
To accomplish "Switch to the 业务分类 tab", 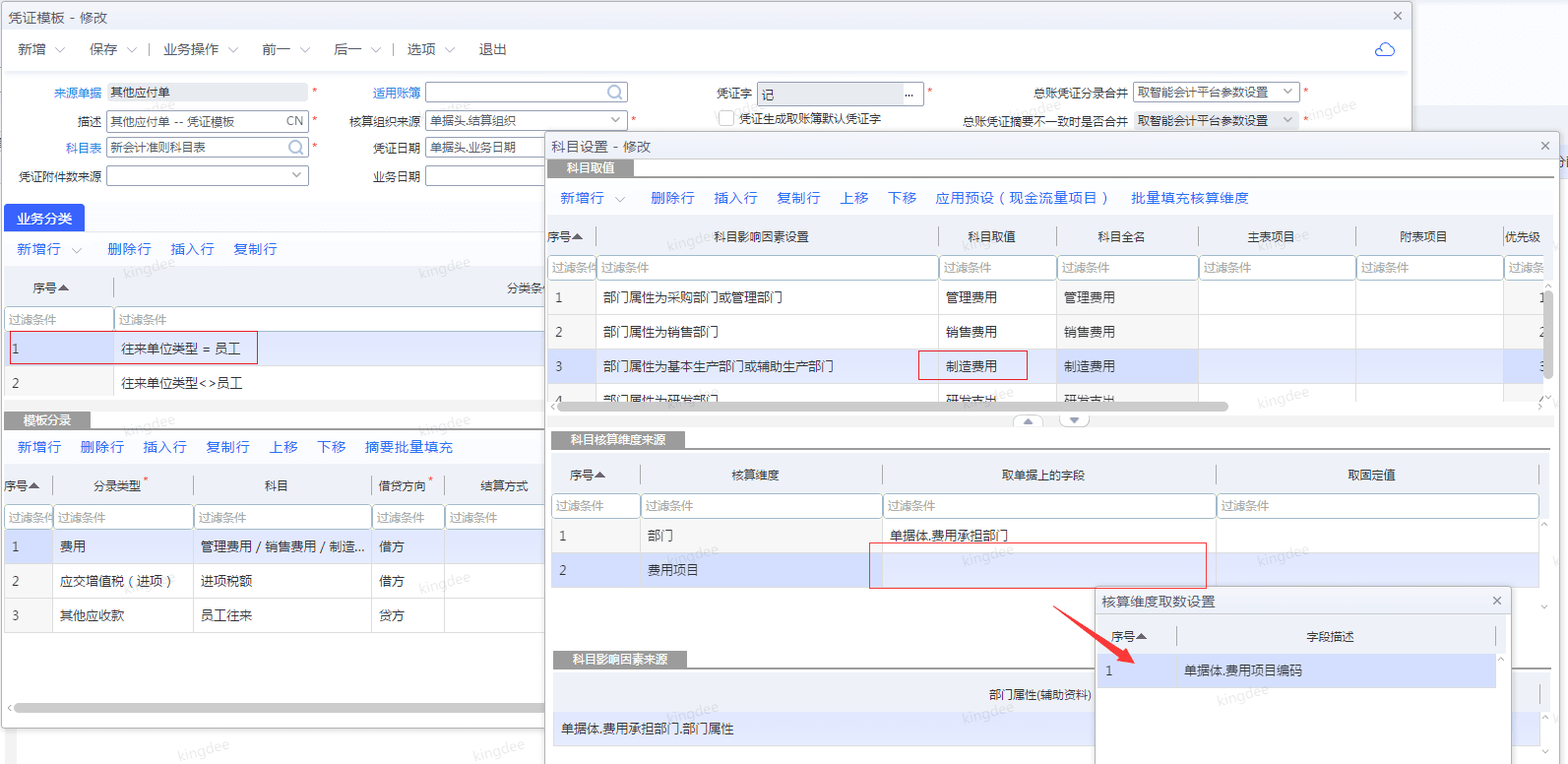I will tap(44, 219).
